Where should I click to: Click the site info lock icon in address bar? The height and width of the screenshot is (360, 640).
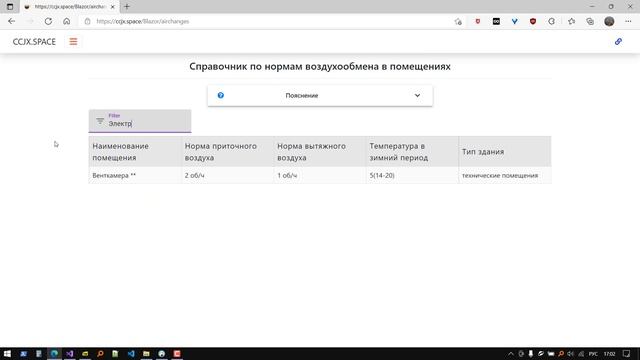87,21
